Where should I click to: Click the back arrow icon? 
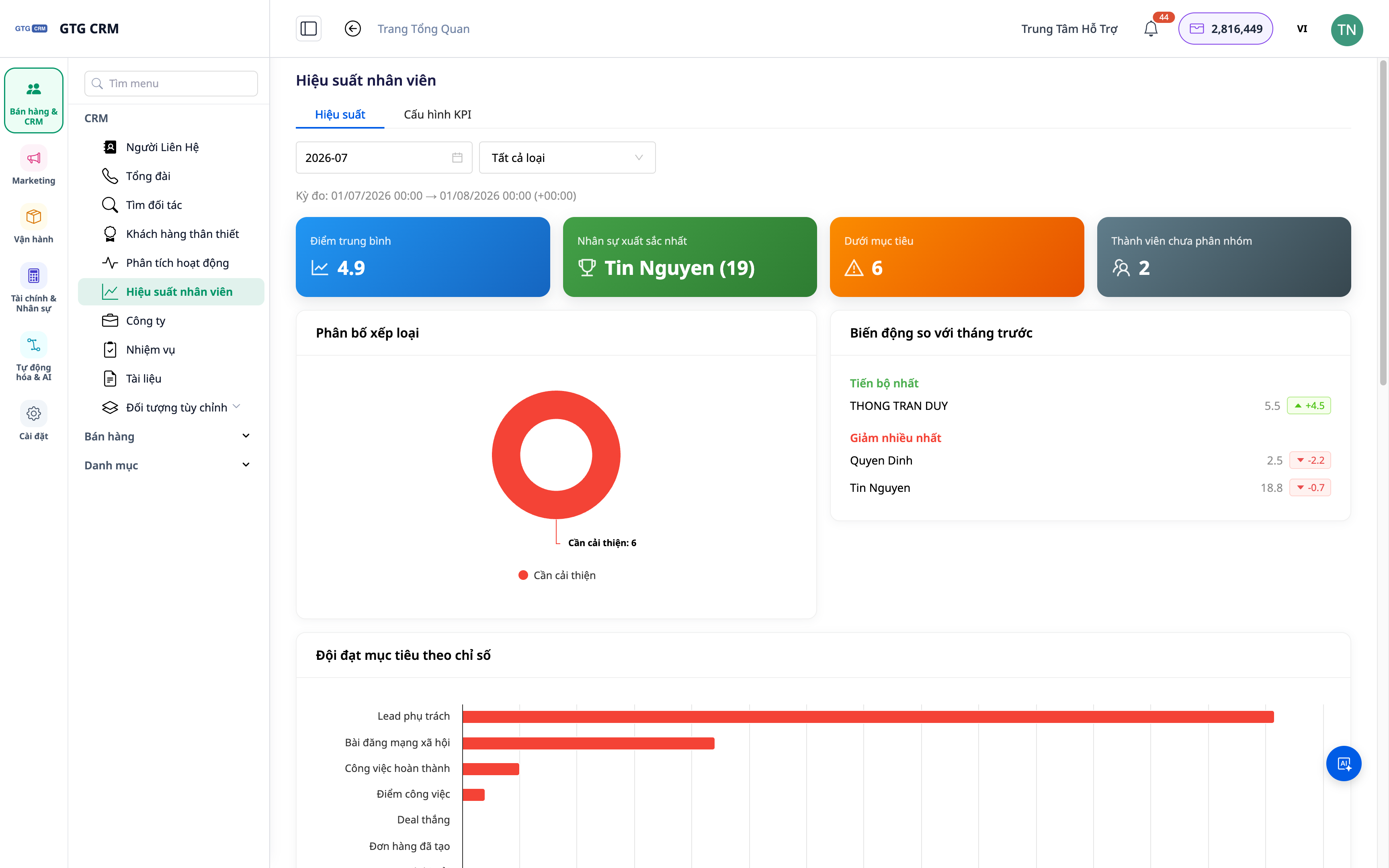pos(352,29)
